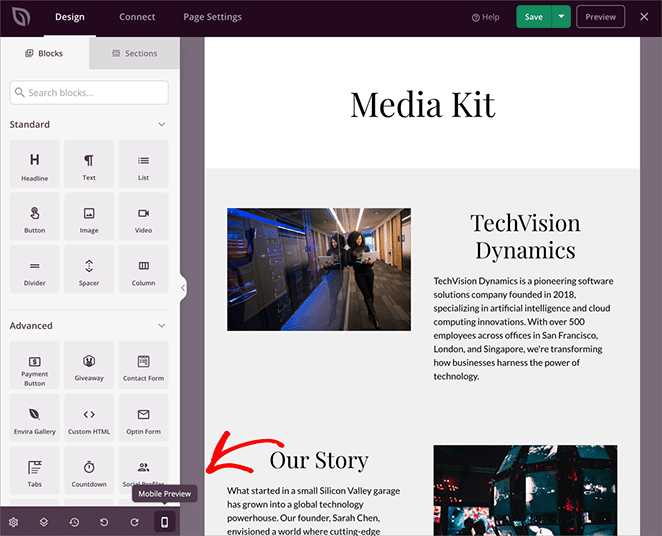The image size is (662, 536).
Task: Select the Custom HTML block
Action: click(x=89, y=420)
